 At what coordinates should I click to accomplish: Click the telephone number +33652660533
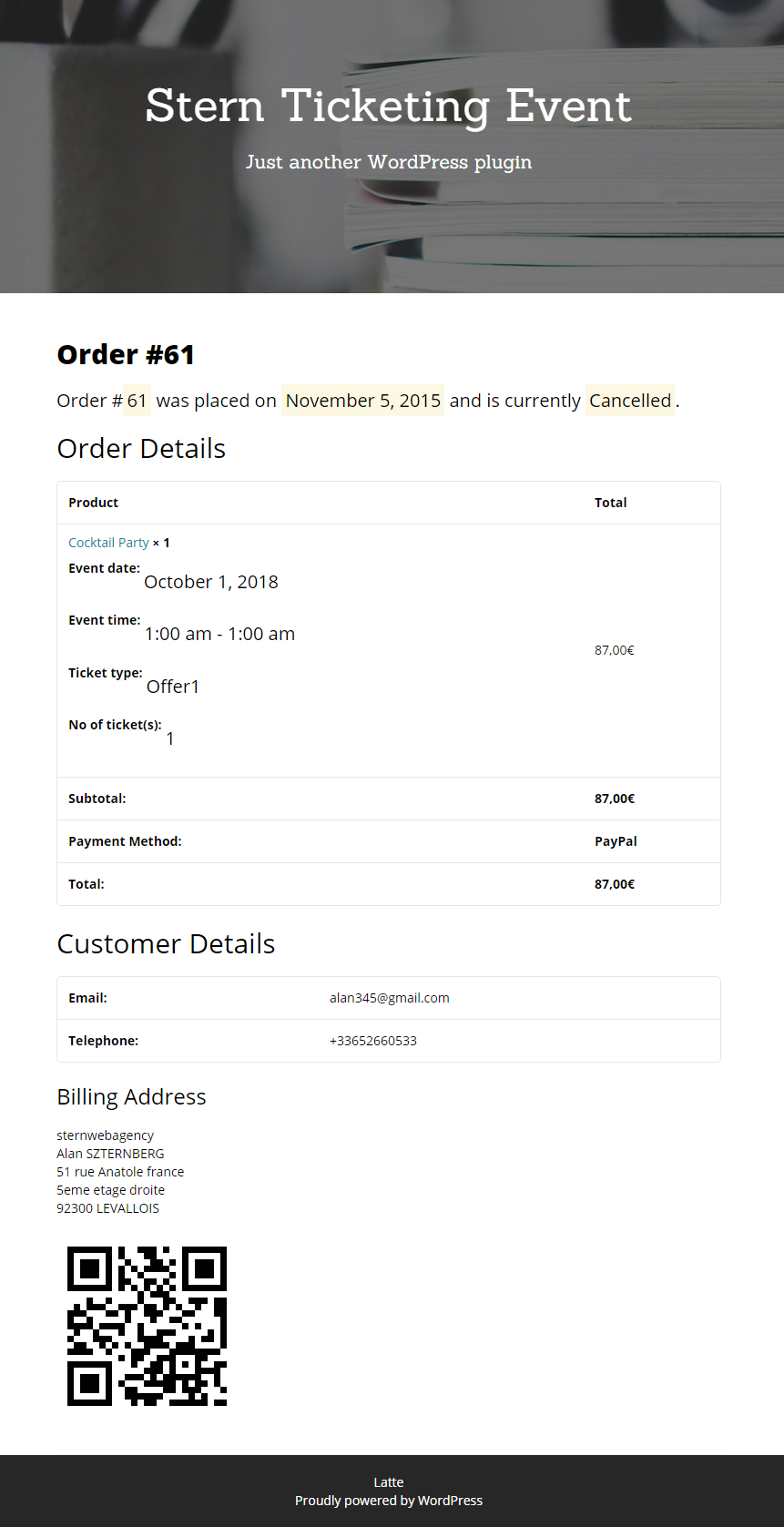coord(373,1041)
